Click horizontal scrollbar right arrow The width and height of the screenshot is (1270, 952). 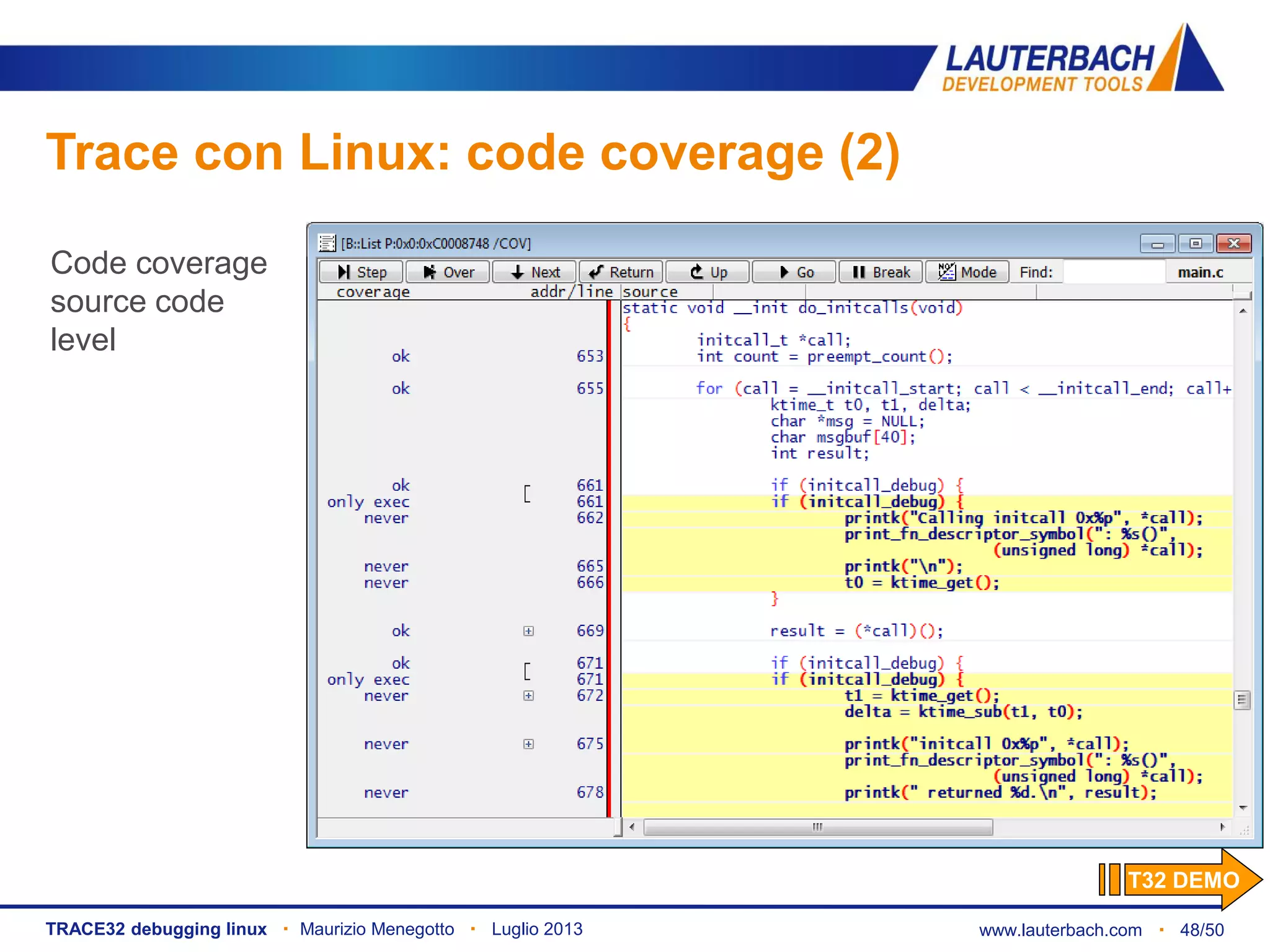click(1222, 827)
